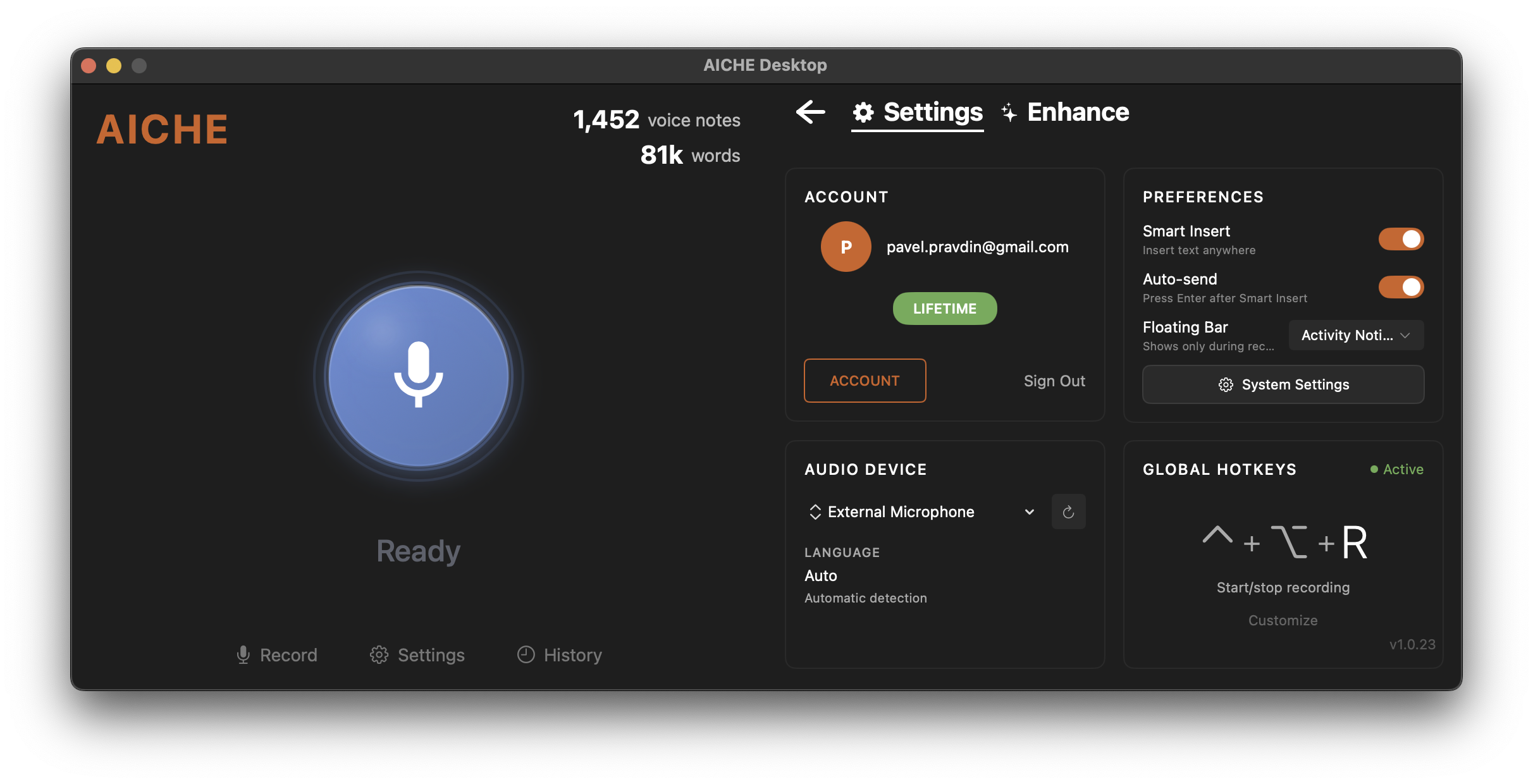Click the orange ACCOUNT button
1533x784 pixels.
865,381
